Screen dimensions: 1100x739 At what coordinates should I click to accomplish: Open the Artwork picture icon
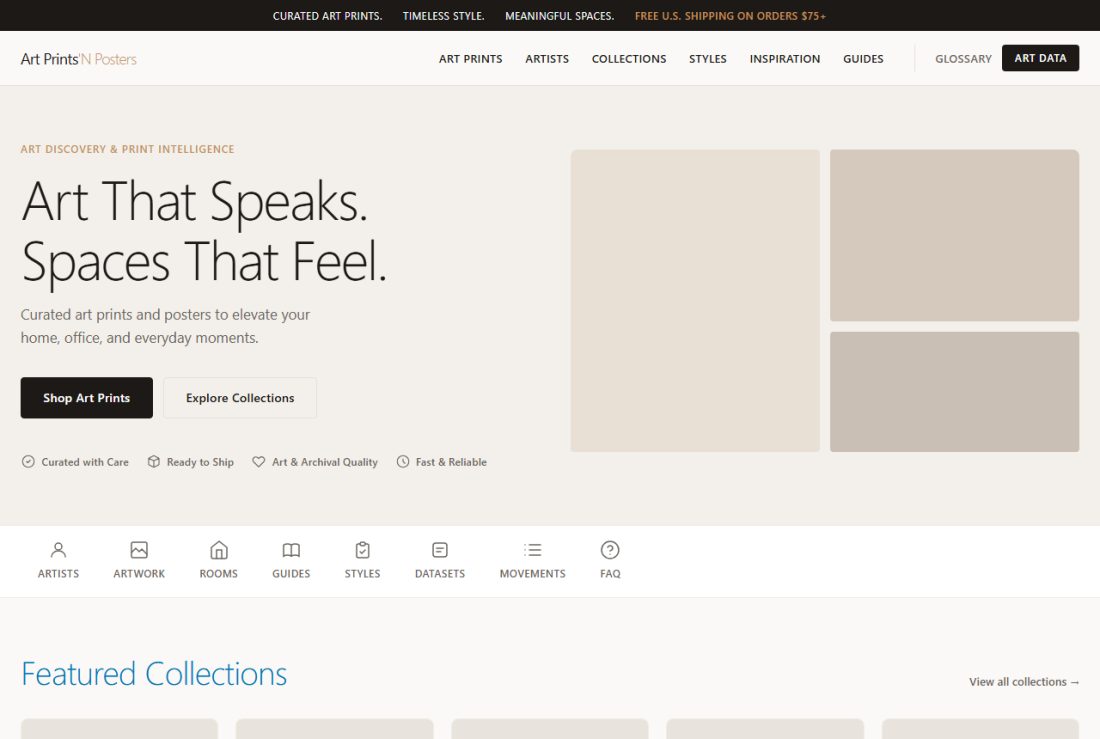pyautogui.click(x=139, y=550)
